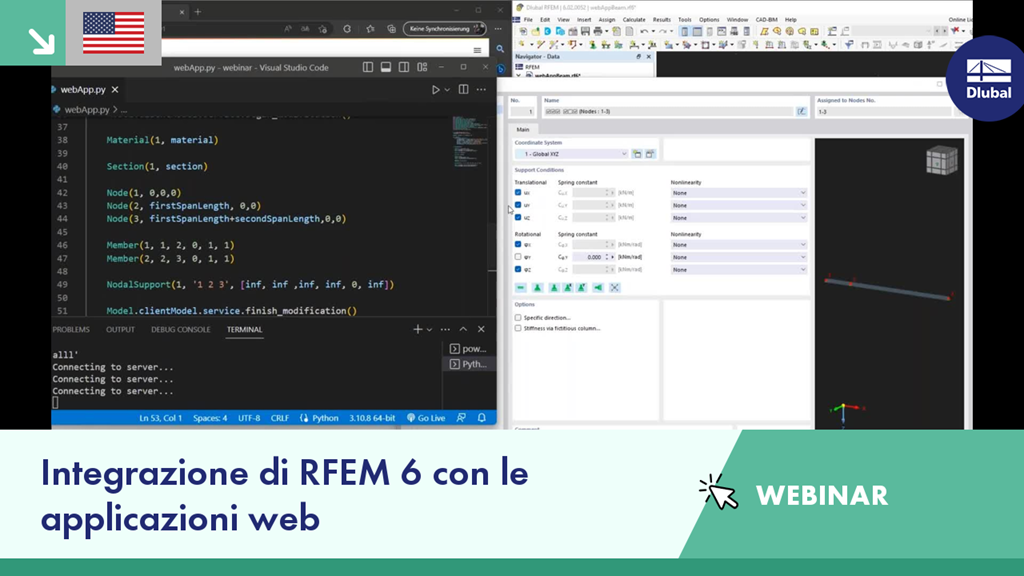Close the webApp.py editor tab

(115, 89)
